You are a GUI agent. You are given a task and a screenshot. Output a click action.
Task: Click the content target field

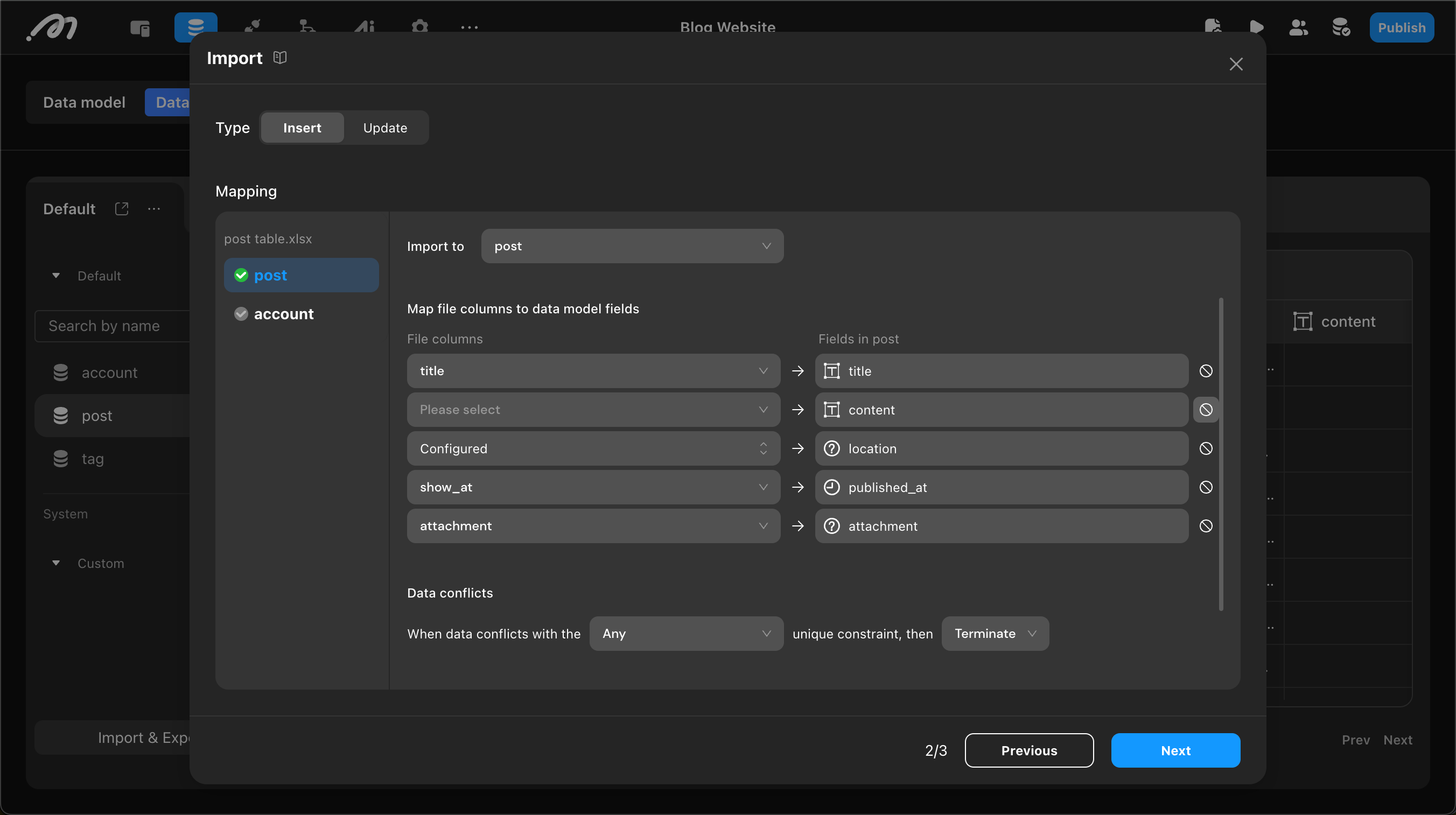[1002, 410]
